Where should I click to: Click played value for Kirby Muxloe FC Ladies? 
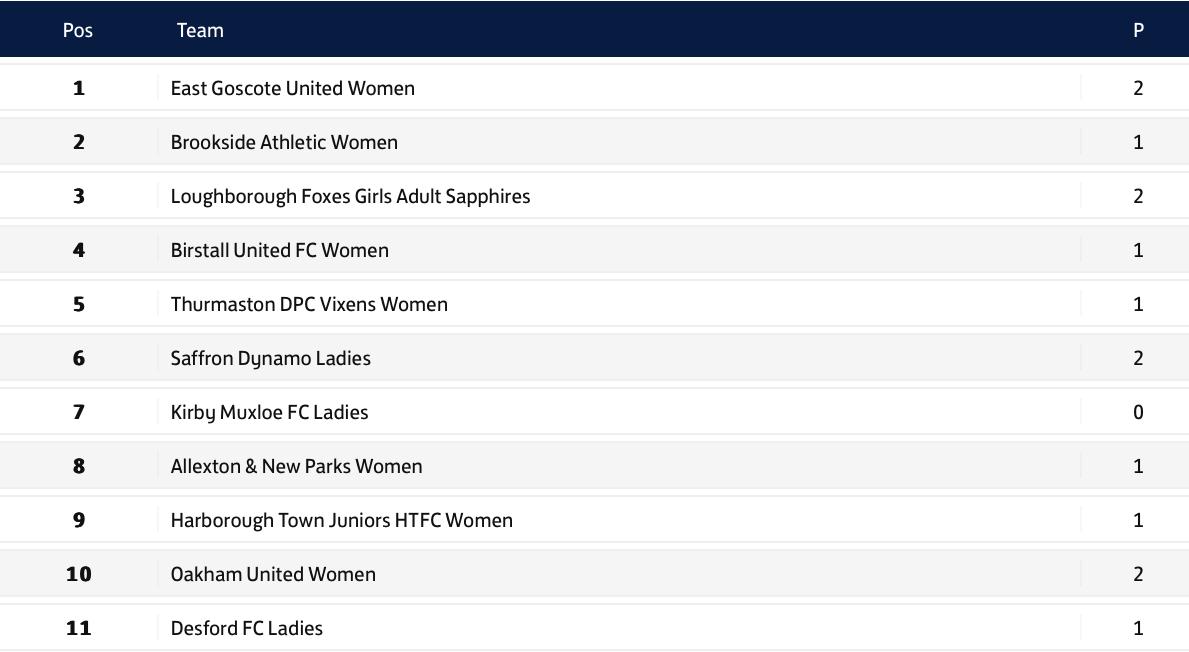tap(1138, 412)
